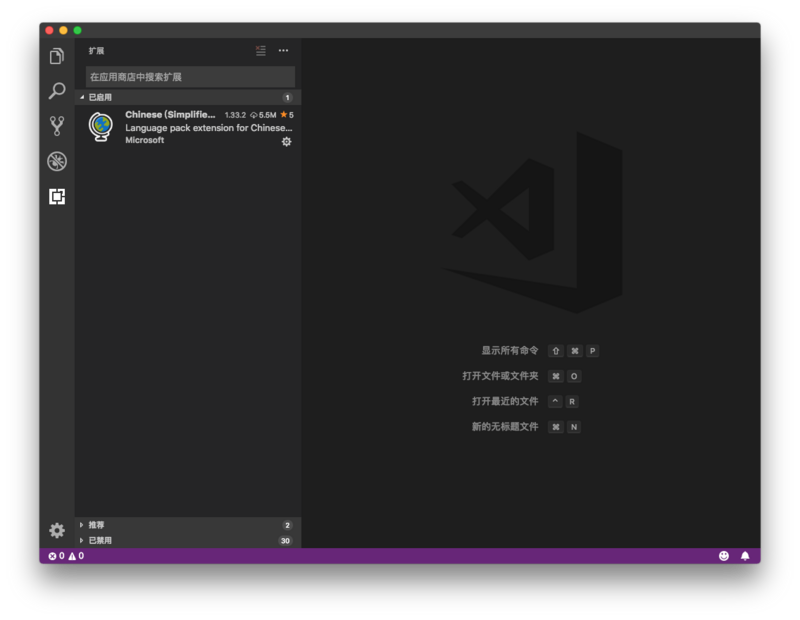Click the R key hint
Viewport: 800px width, 620px height.
pyautogui.click(x=572, y=402)
